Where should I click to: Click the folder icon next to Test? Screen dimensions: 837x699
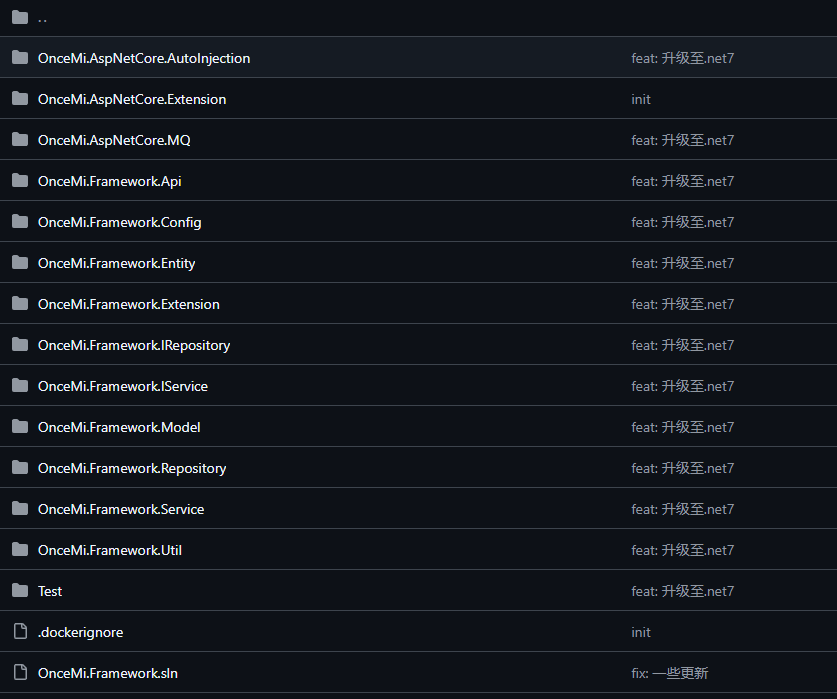(20, 591)
